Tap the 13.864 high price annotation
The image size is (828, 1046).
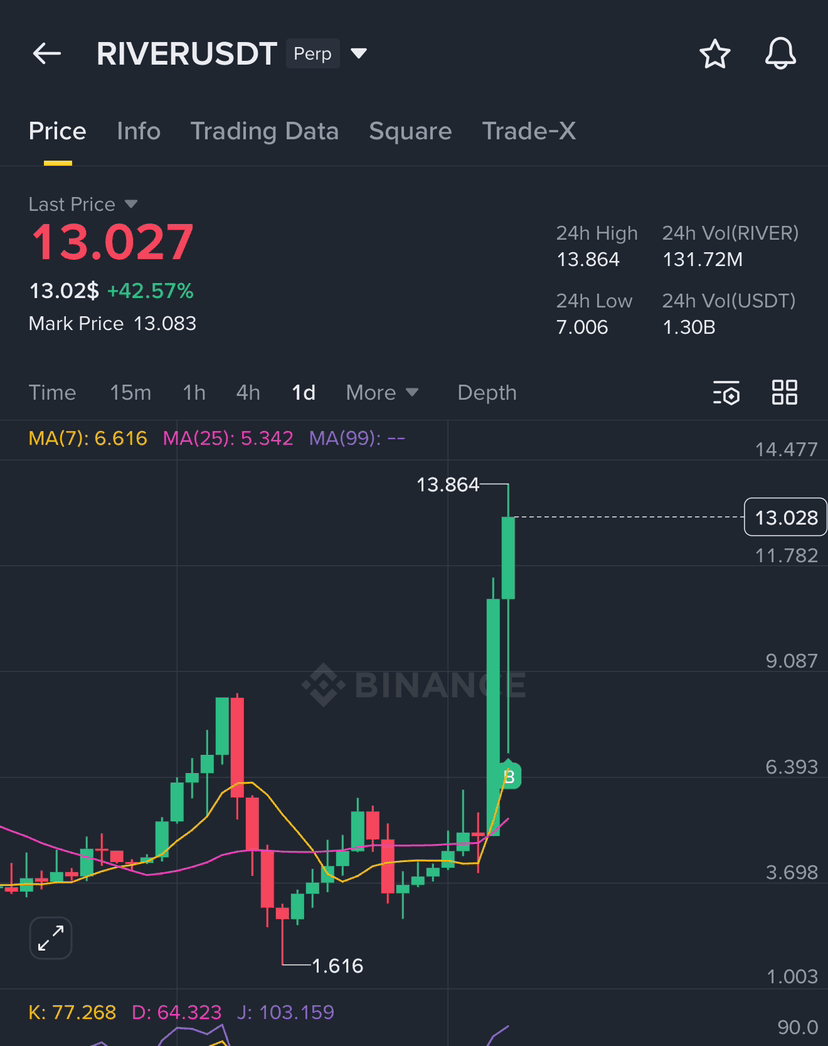tap(448, 484)
